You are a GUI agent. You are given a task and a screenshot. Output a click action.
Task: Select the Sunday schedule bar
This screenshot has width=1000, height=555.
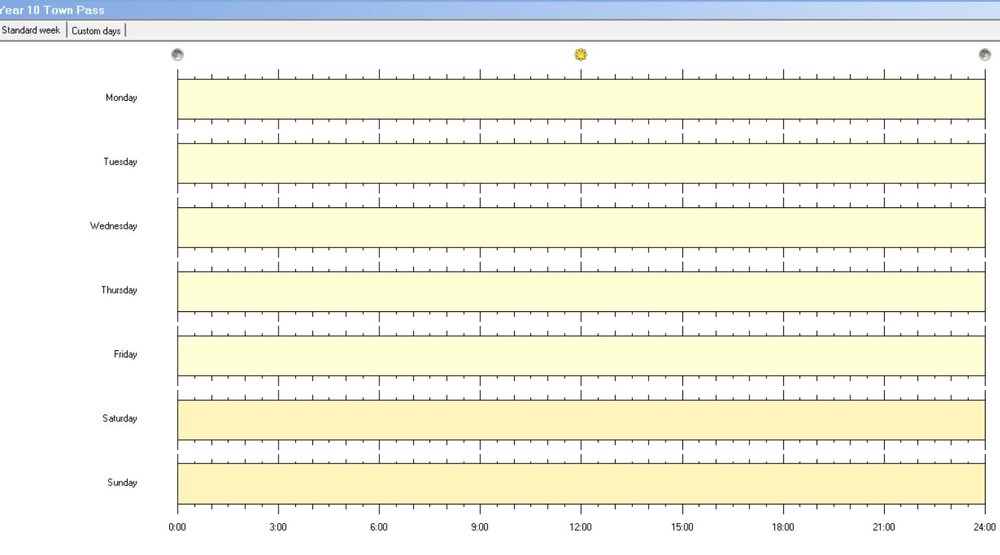pos(581,484)
